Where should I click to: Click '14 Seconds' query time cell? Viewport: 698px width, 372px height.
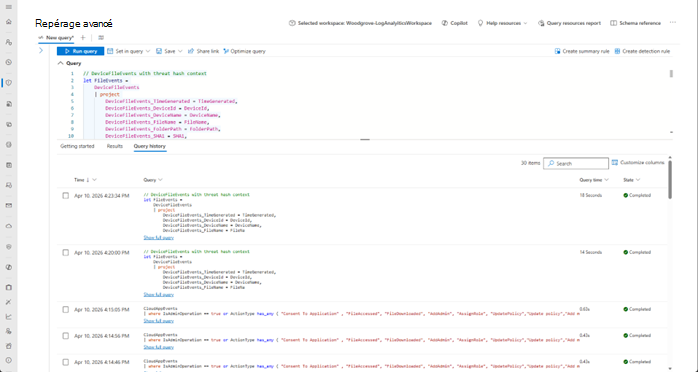click(x=591, y=252)
